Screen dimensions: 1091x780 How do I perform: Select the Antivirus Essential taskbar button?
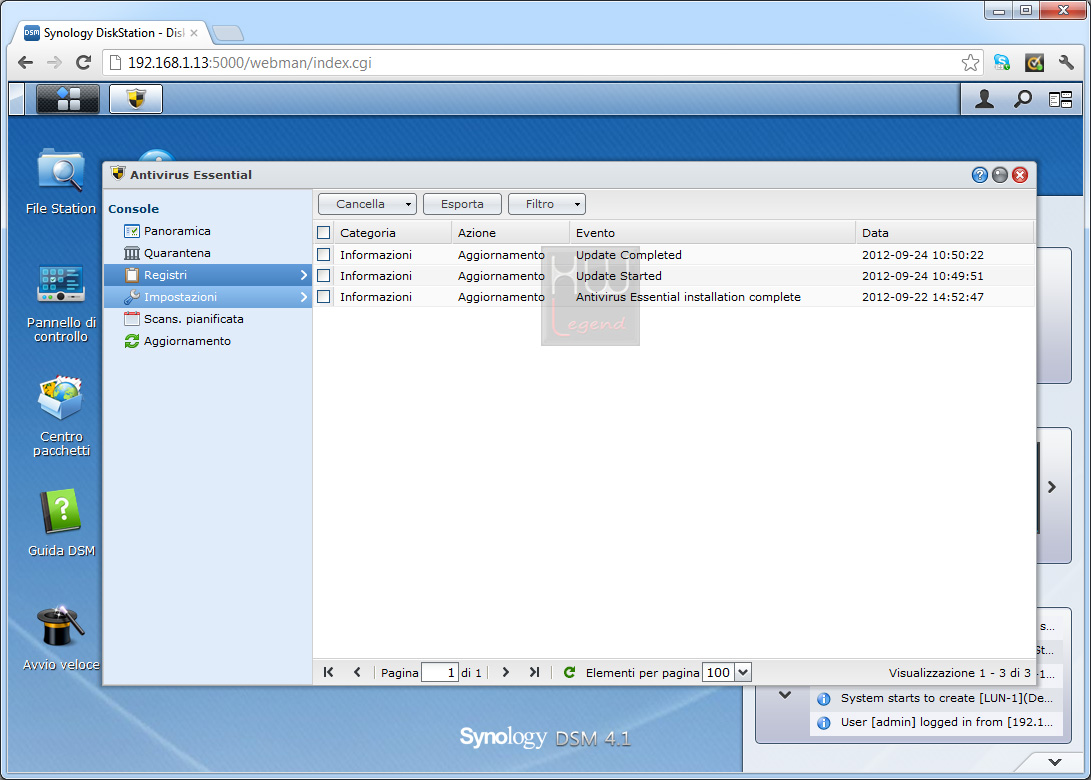[x=136, y=99]
